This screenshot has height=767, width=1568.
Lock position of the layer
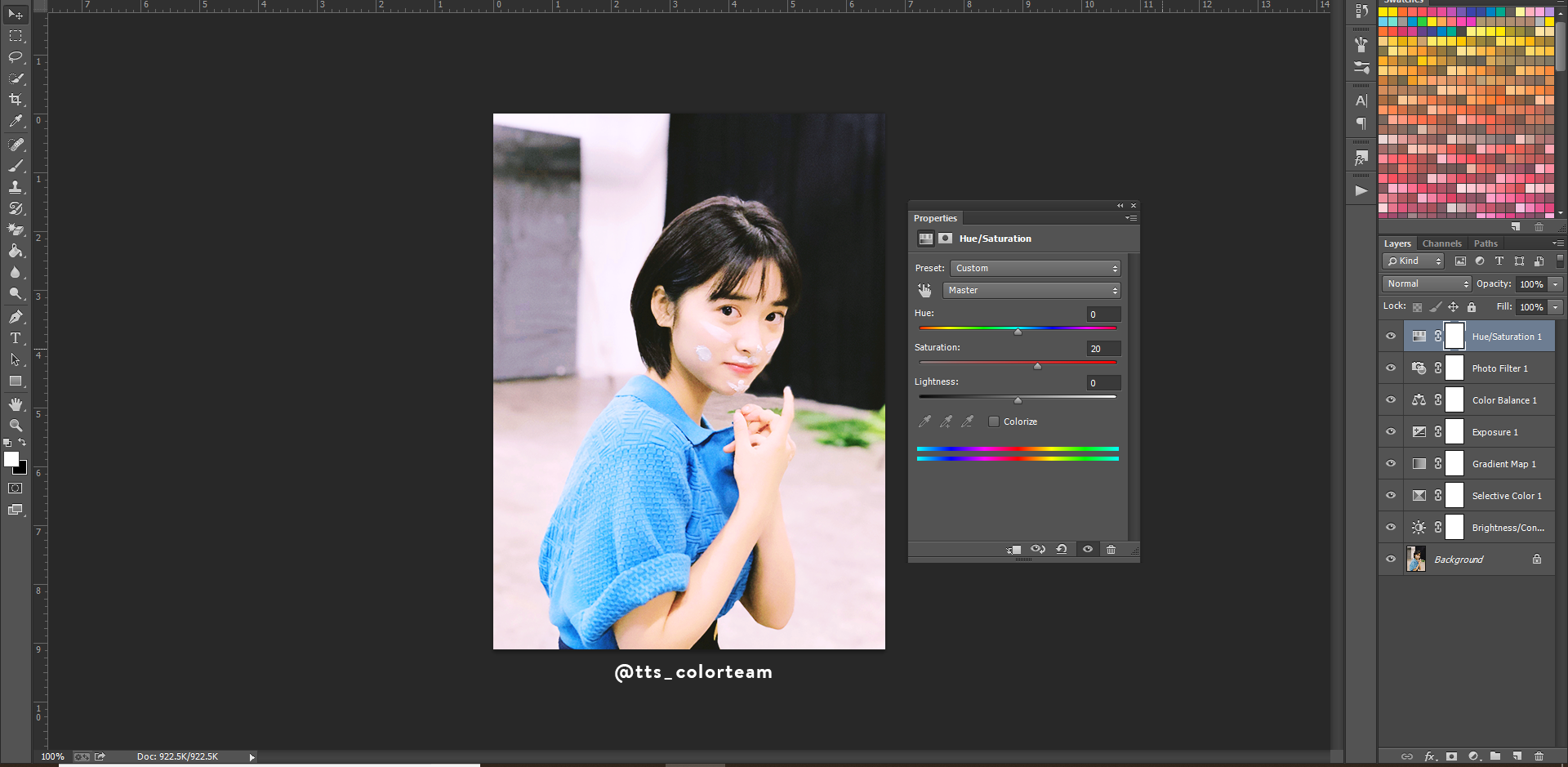pyautogui.click(x=1453, y=307)
